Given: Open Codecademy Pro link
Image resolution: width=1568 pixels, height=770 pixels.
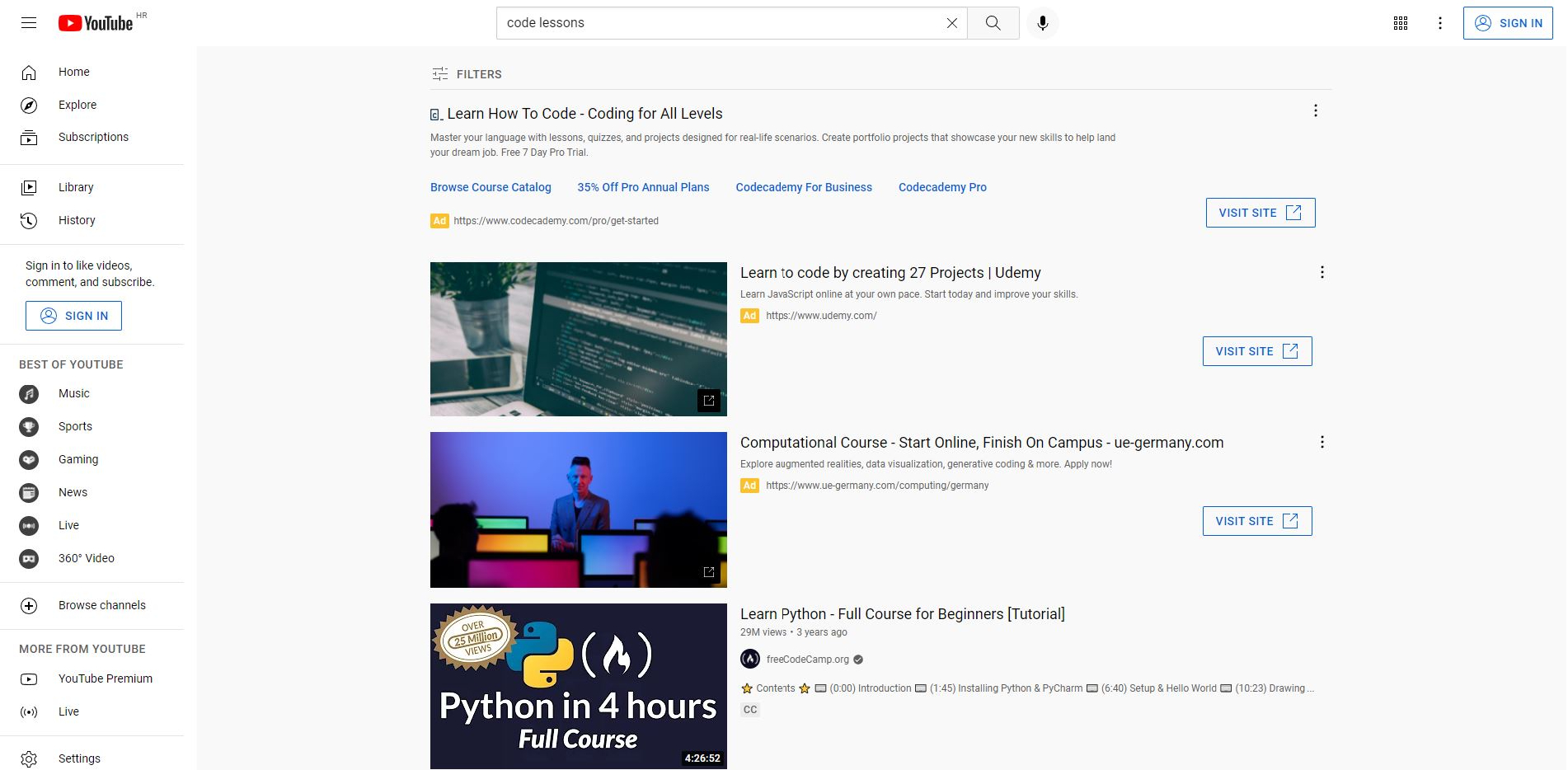Looking at the screenshot, I should (x=942, y=187).
